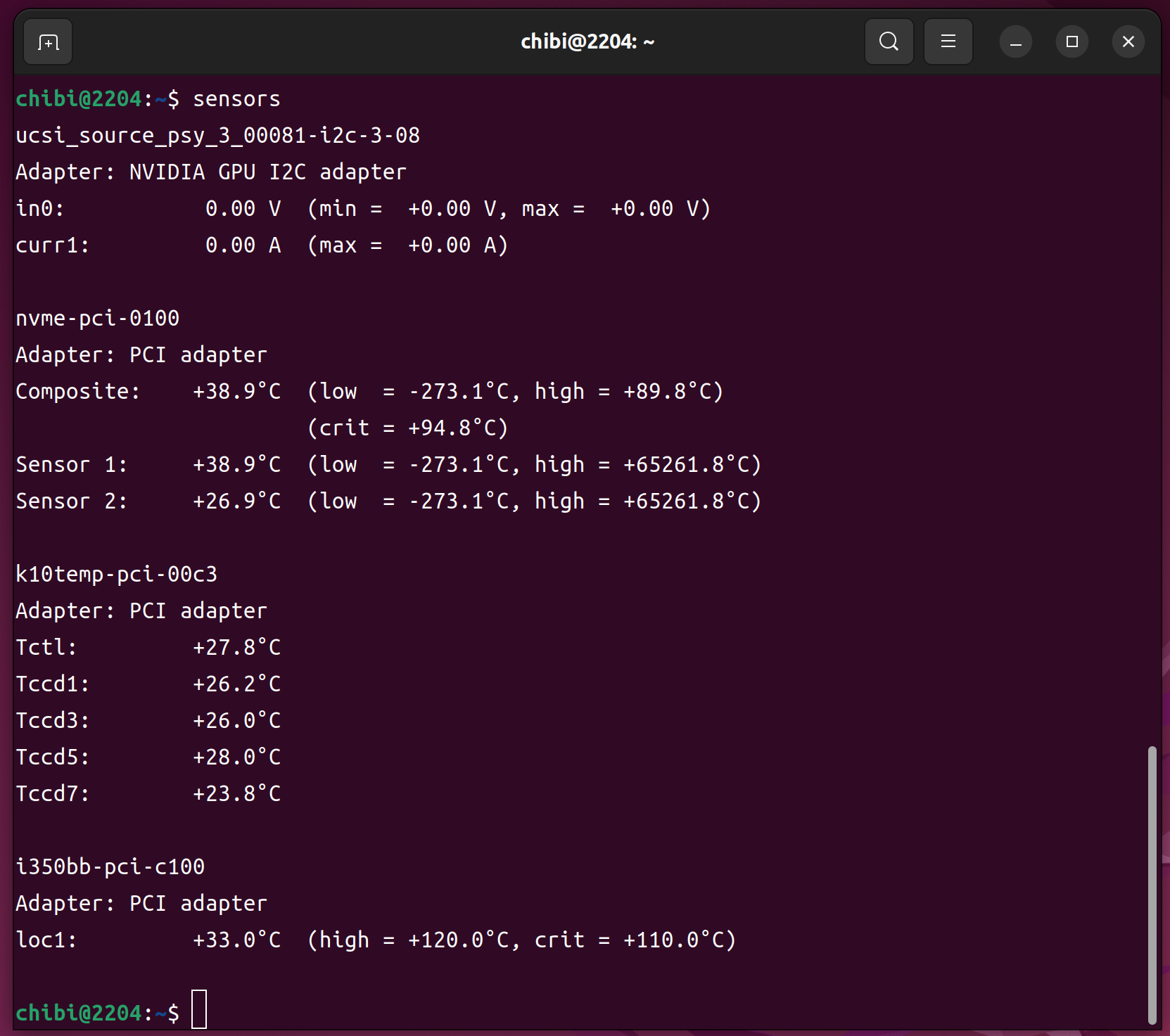
Task: Click the Composite temperature value +38.9°C
Action: [237, 392]
